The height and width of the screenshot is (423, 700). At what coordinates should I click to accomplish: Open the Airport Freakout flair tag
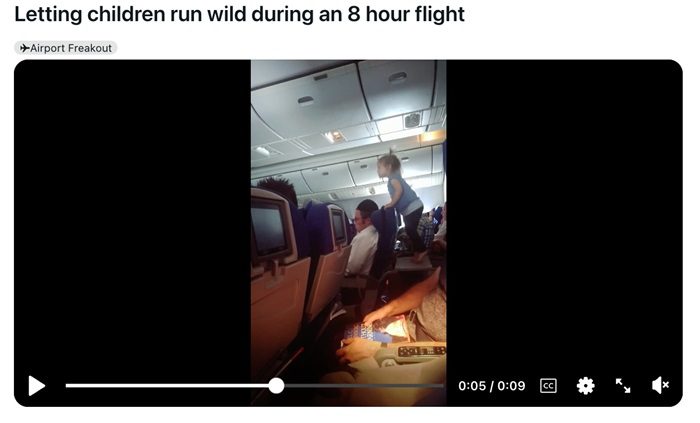[66, 48]
